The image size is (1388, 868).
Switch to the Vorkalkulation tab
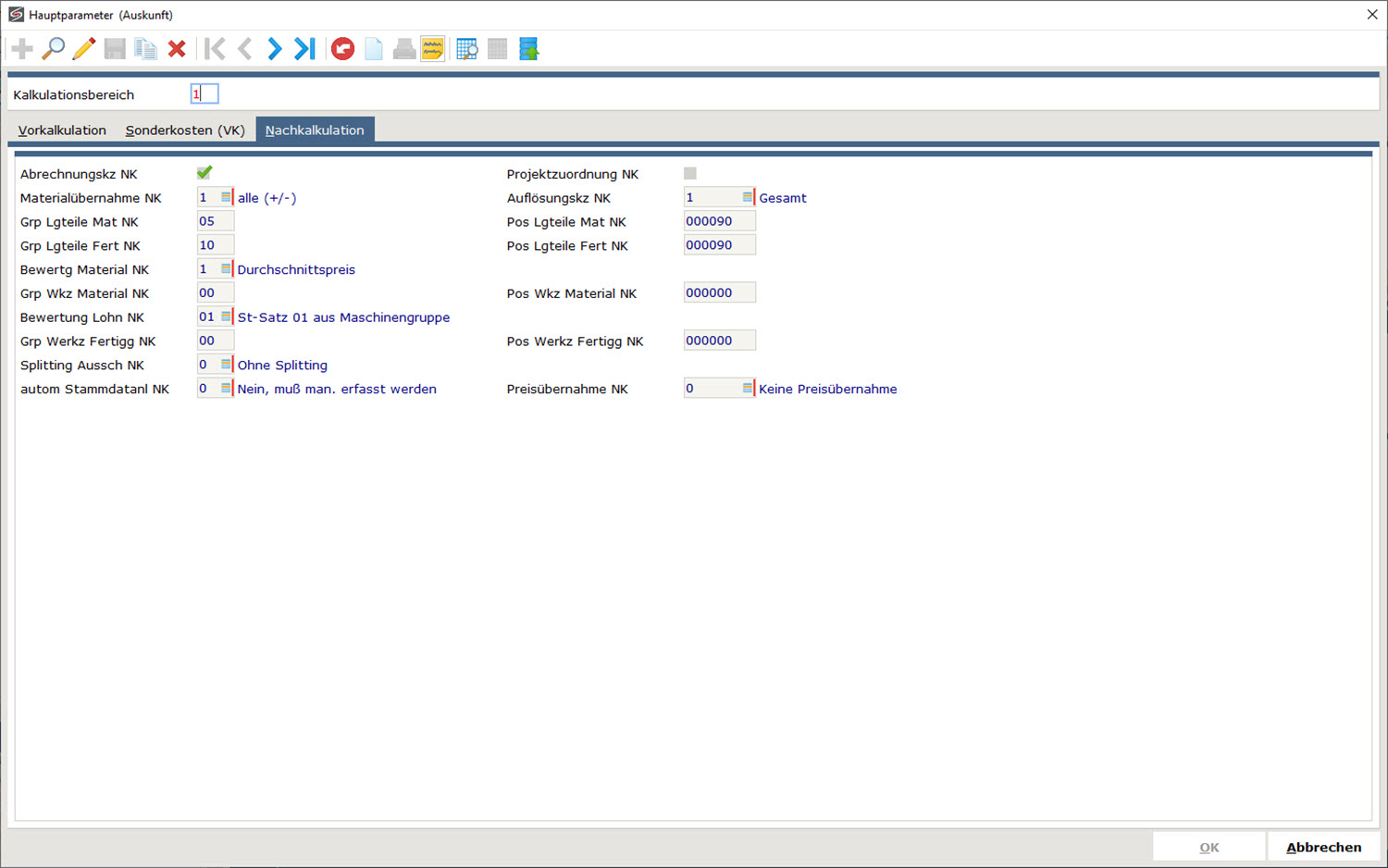pyautogui.click(x=62, y=130)
